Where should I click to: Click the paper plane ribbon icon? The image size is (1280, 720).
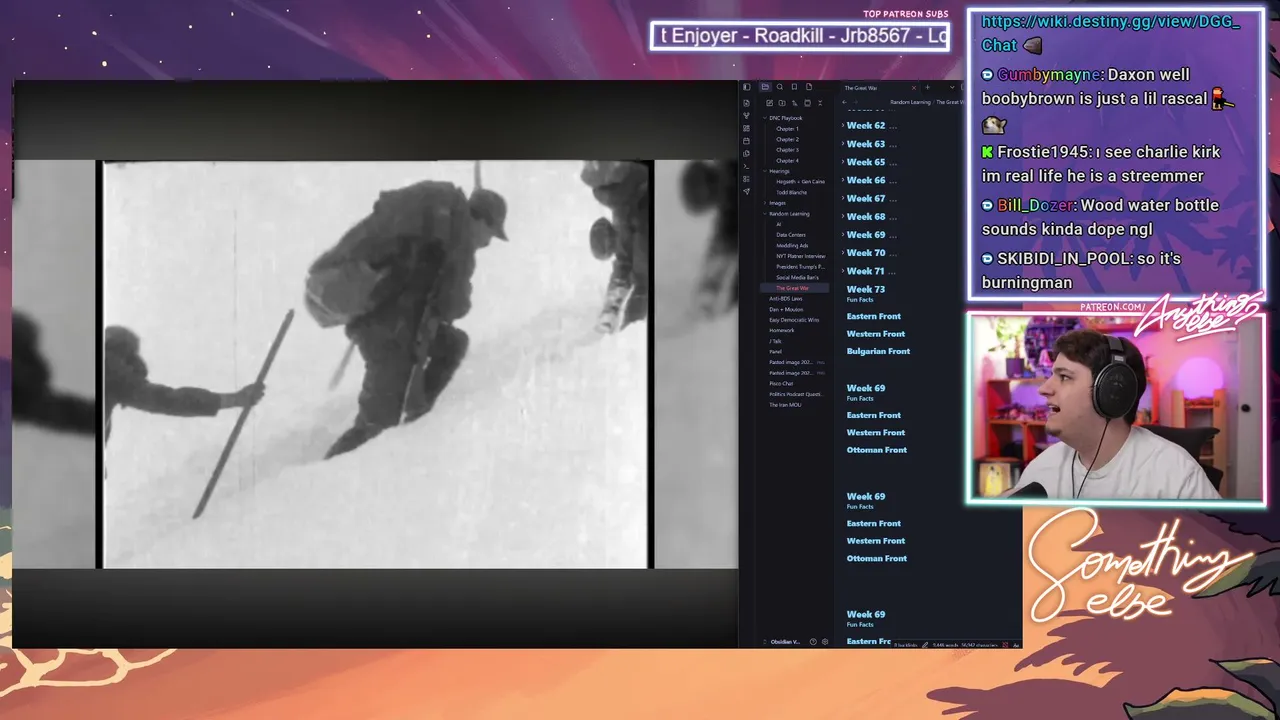click(746, 191)
